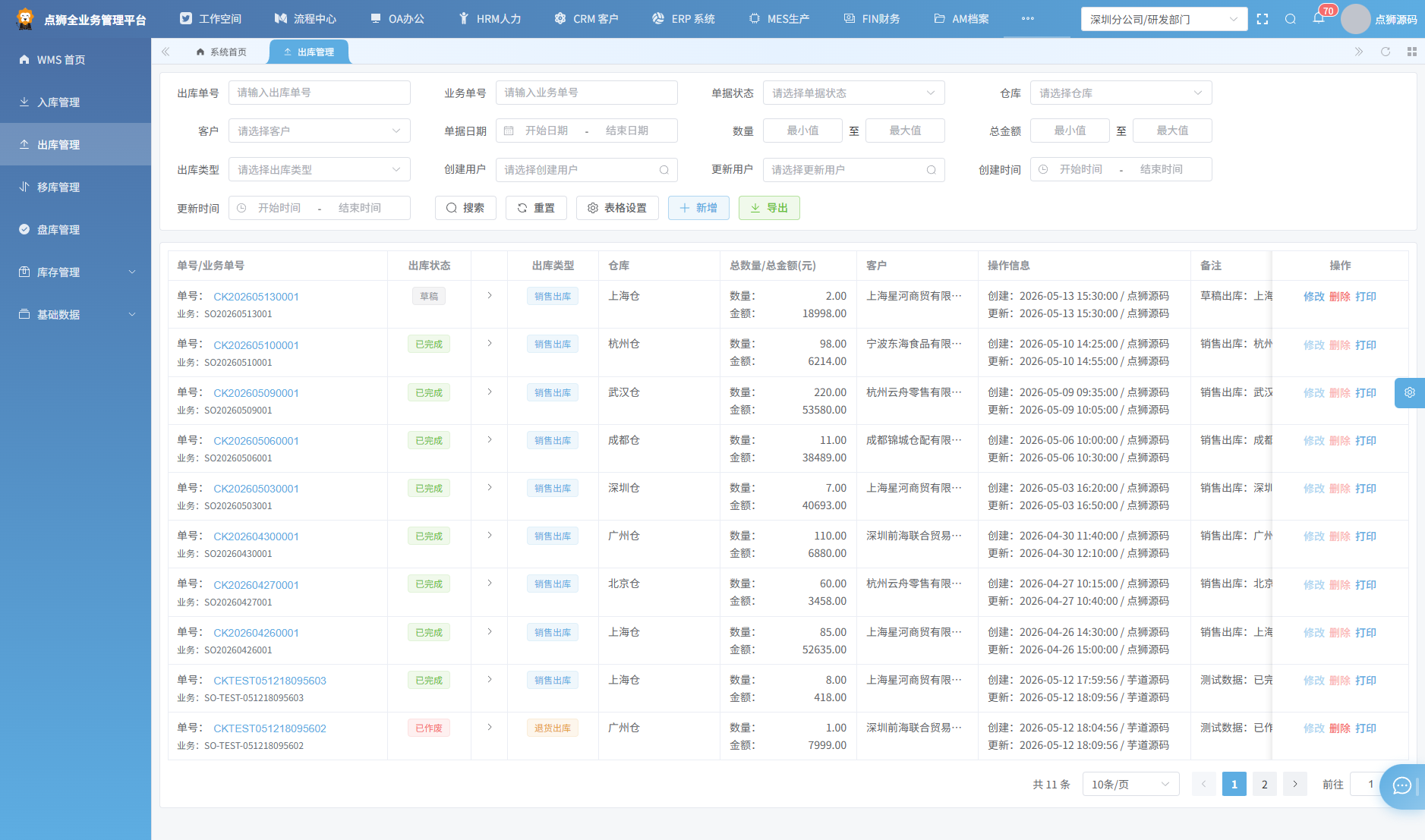Click the 搜索 search button

pos(465,208)
